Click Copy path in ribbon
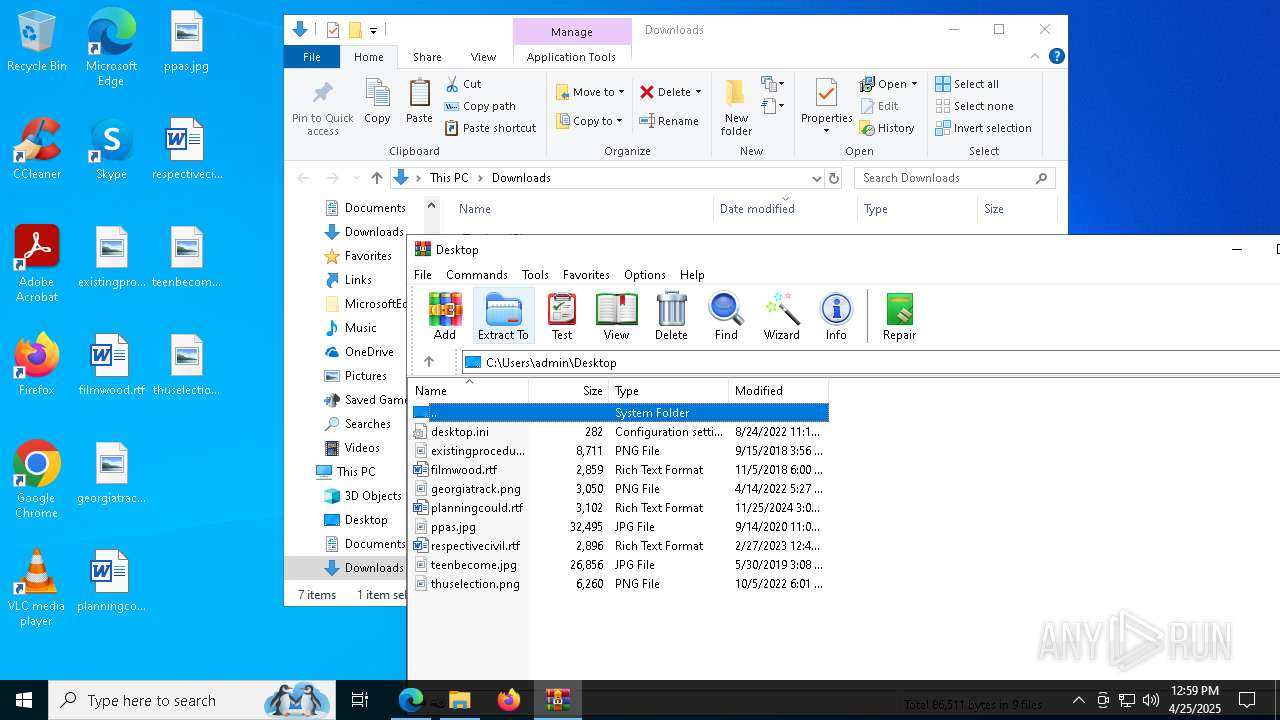This screenshot has height=720, width=1280. click(x=480, y=106)
